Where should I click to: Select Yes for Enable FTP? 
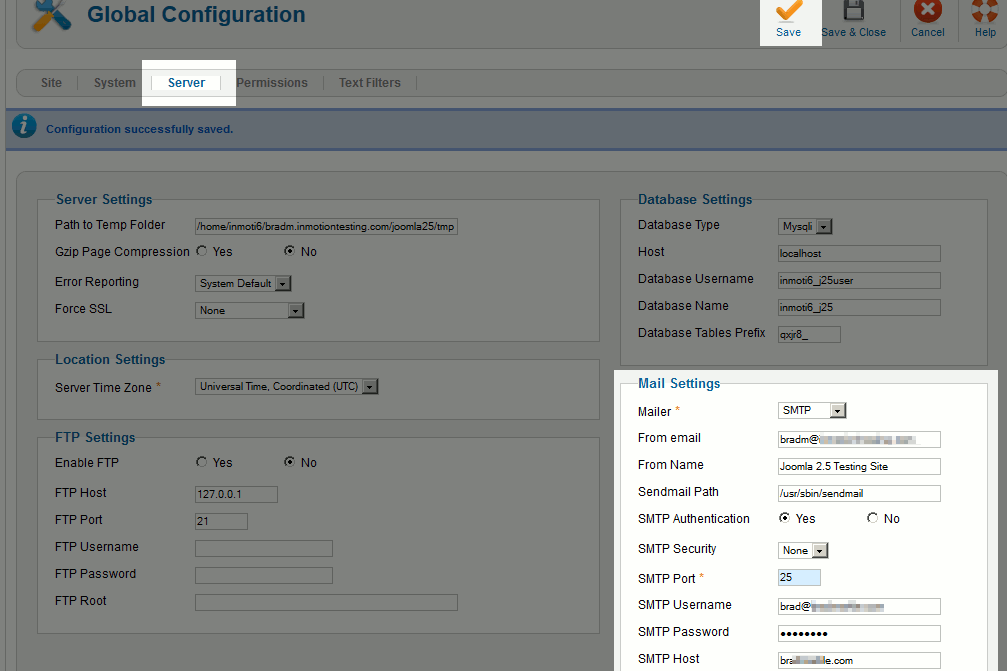[202, 463]
